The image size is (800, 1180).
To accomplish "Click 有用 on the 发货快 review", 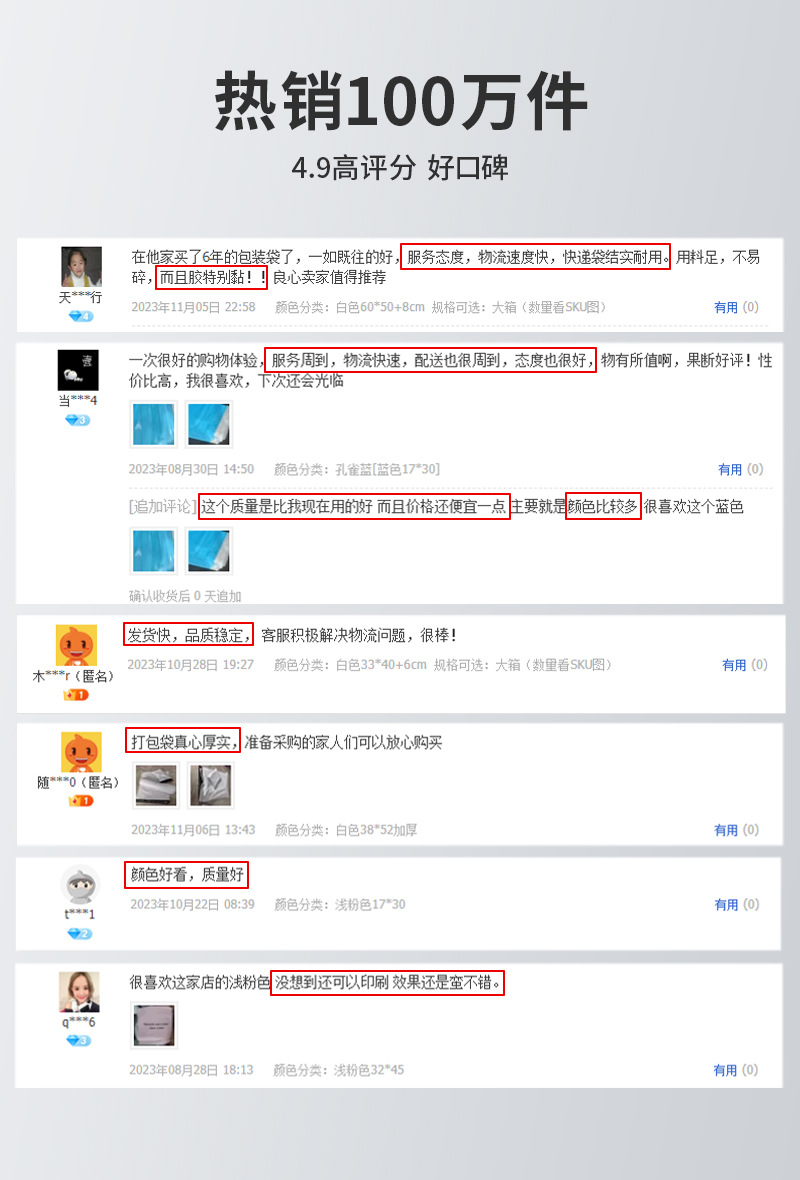I will pos(734,665).
